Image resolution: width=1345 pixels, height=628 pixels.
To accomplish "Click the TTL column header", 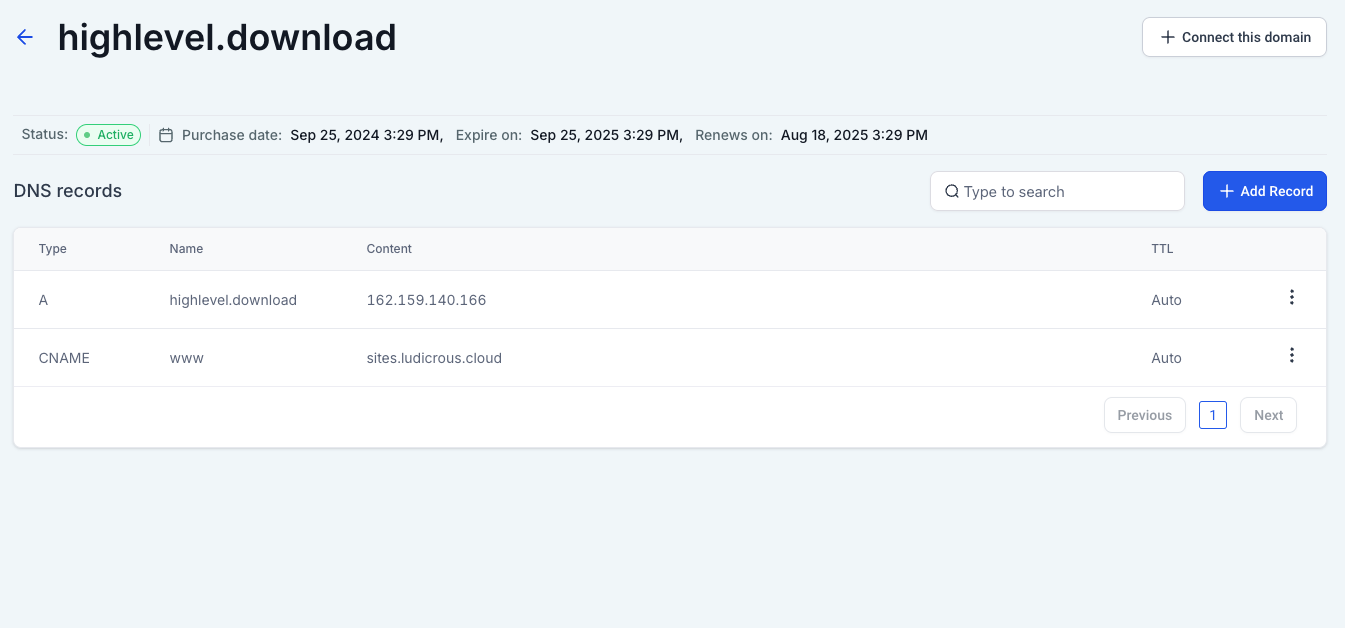I will 1162,249.
